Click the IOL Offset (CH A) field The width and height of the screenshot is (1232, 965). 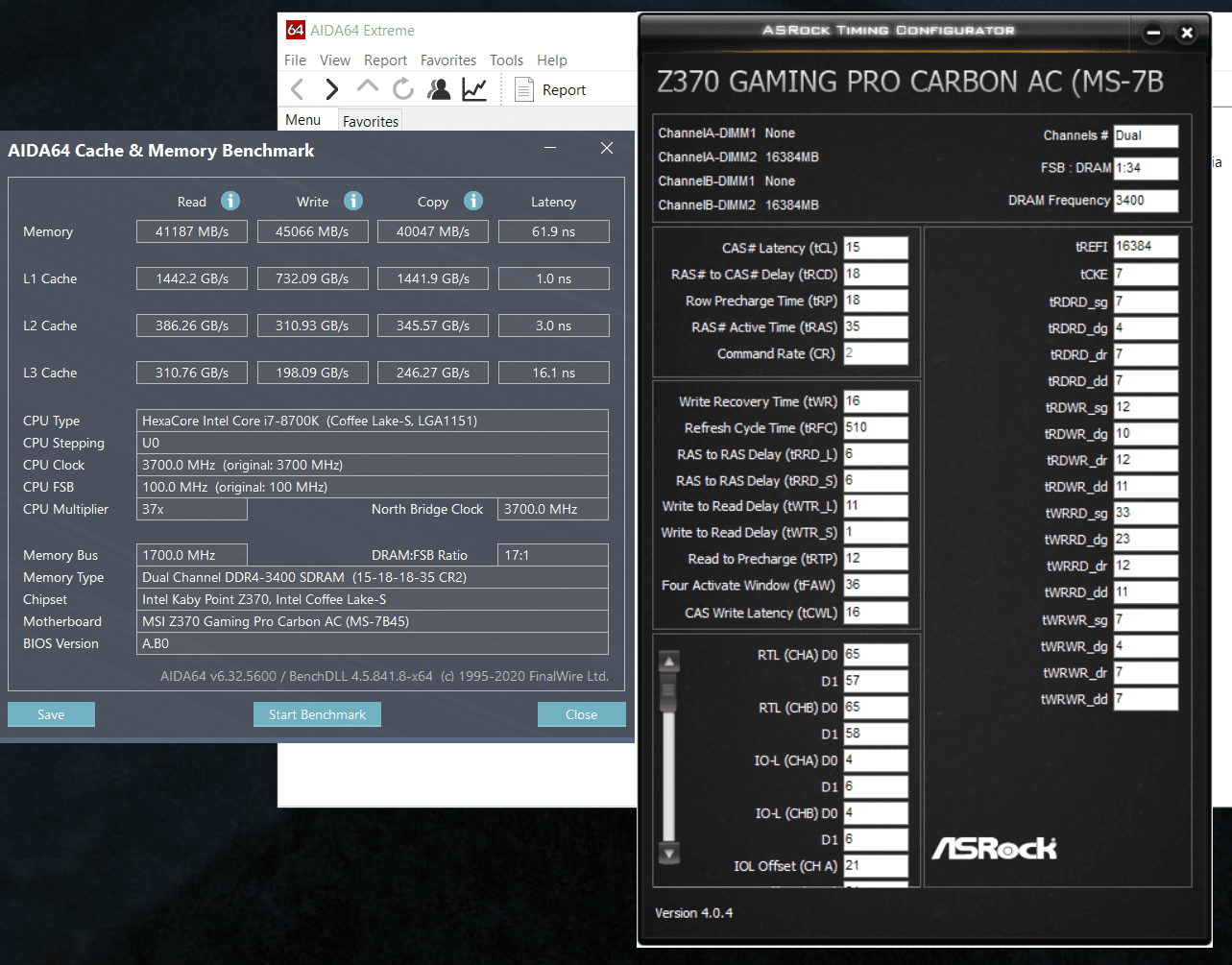(x=876, y=865)
